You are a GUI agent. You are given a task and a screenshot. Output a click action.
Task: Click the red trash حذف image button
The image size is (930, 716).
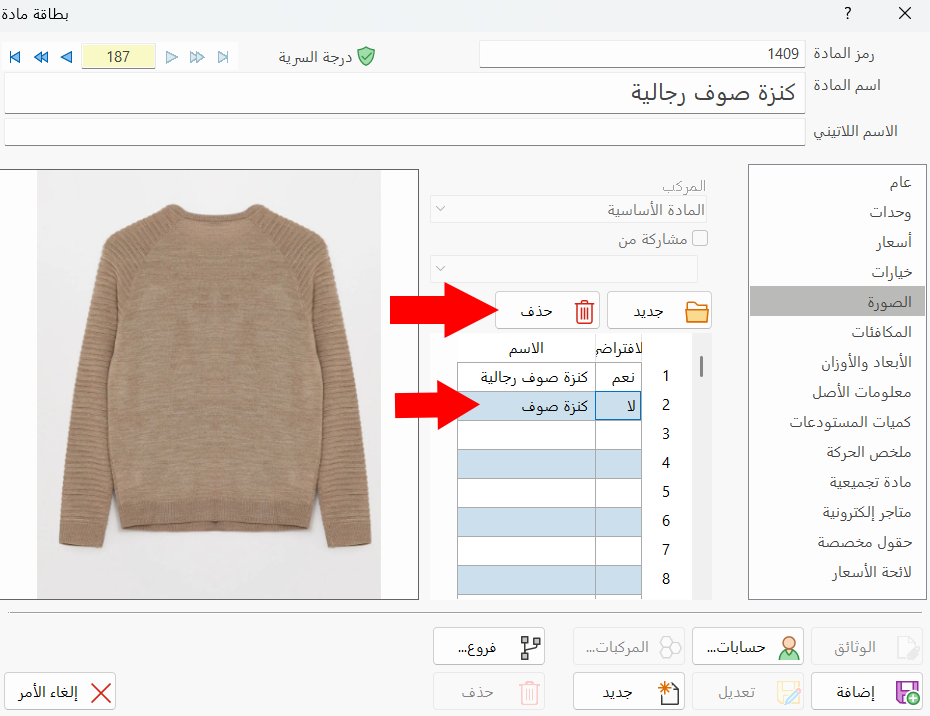pyautogui.click(x=547, y=310)
